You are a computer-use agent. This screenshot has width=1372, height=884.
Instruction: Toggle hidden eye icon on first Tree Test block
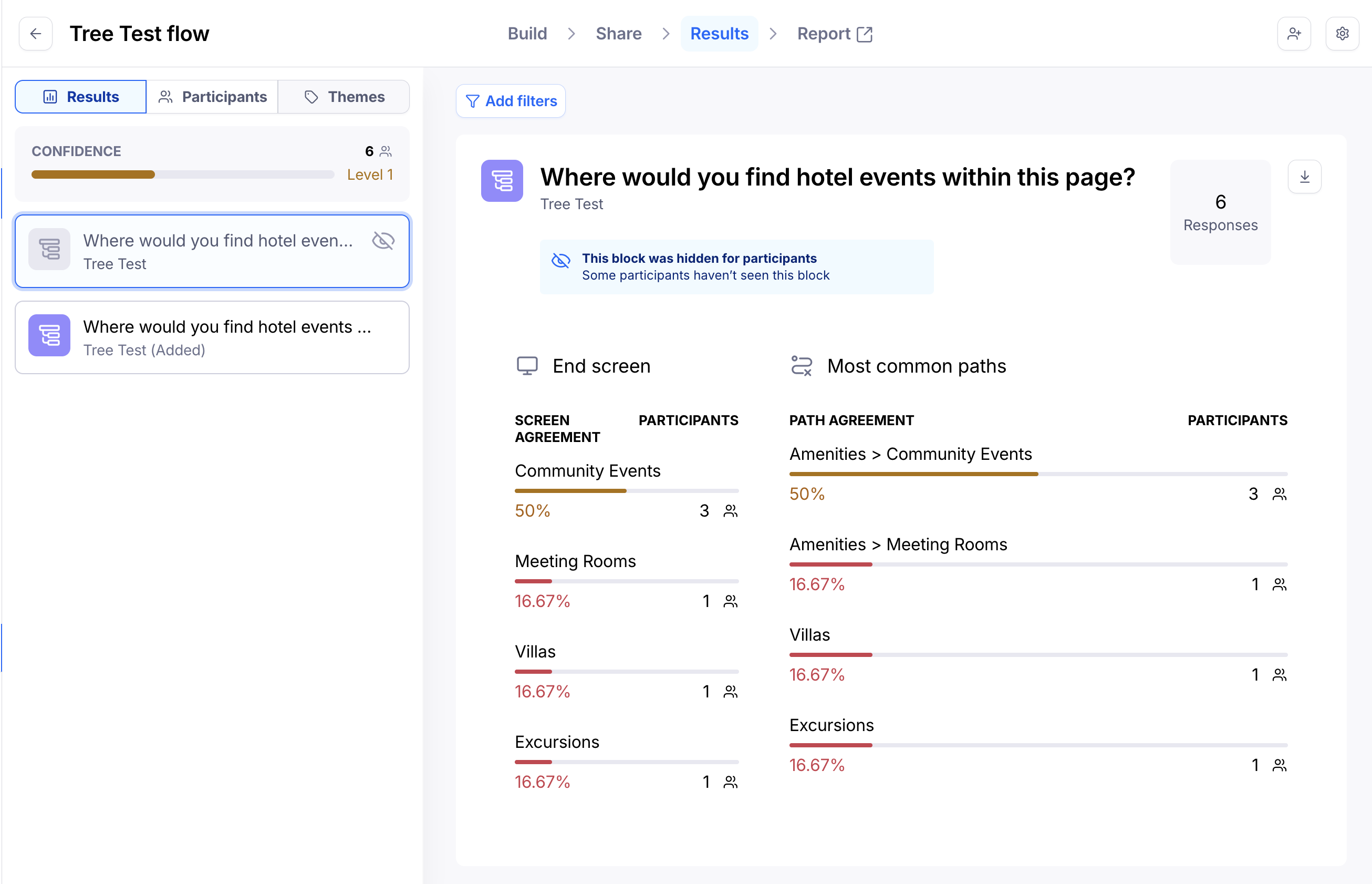pyautogui.click(x=383, y=241)
